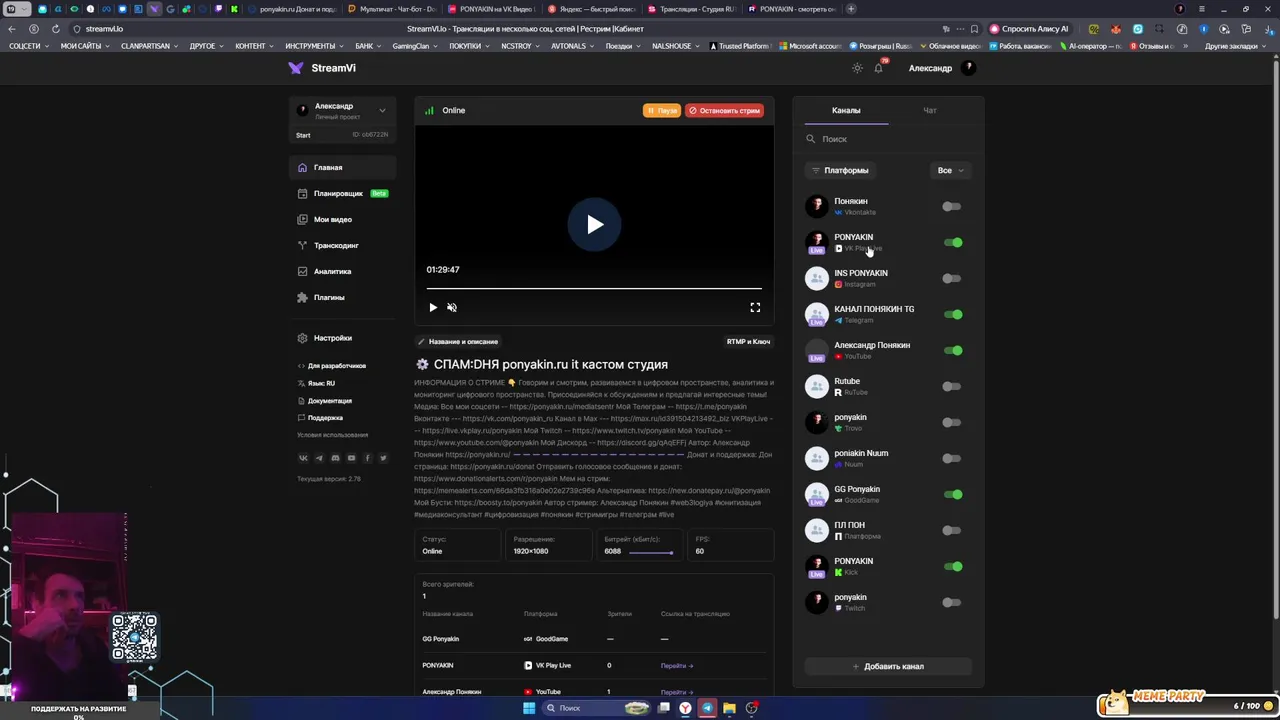This screenshot has width=1280, height=720.
Task: Unmute the player volume icon
Action: pyautogui.click(x=452, y=308)
